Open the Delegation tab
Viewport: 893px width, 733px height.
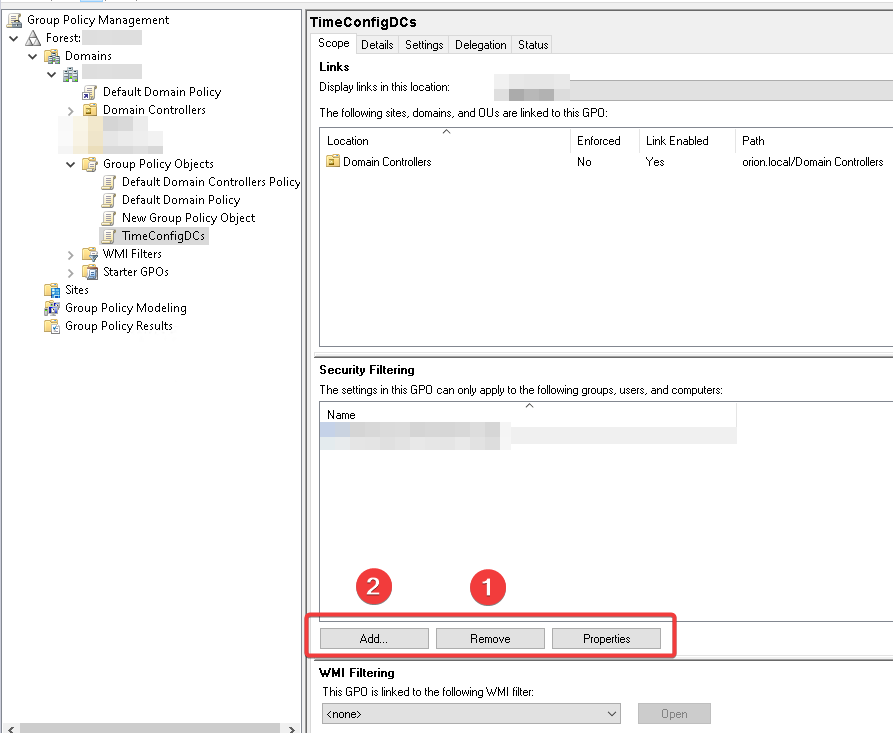480,45
